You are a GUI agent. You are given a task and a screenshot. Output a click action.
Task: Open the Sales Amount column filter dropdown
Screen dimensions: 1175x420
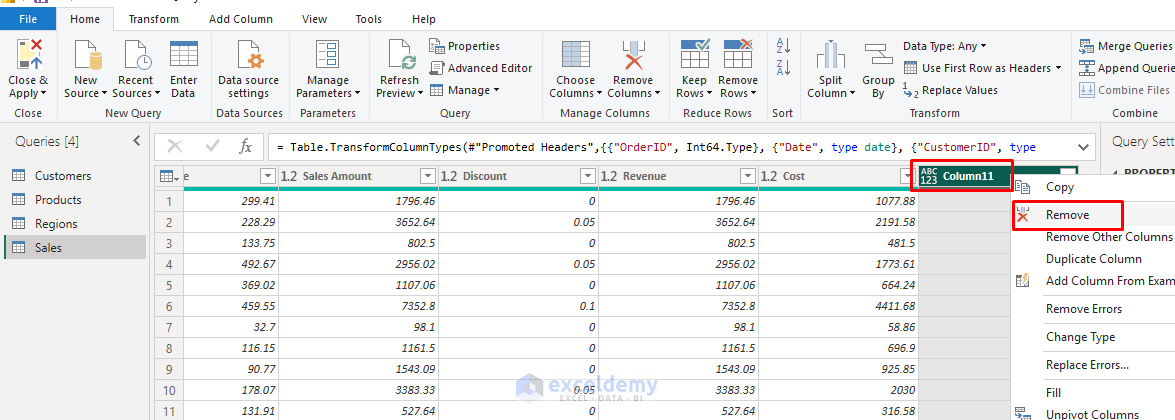point(428,176)
